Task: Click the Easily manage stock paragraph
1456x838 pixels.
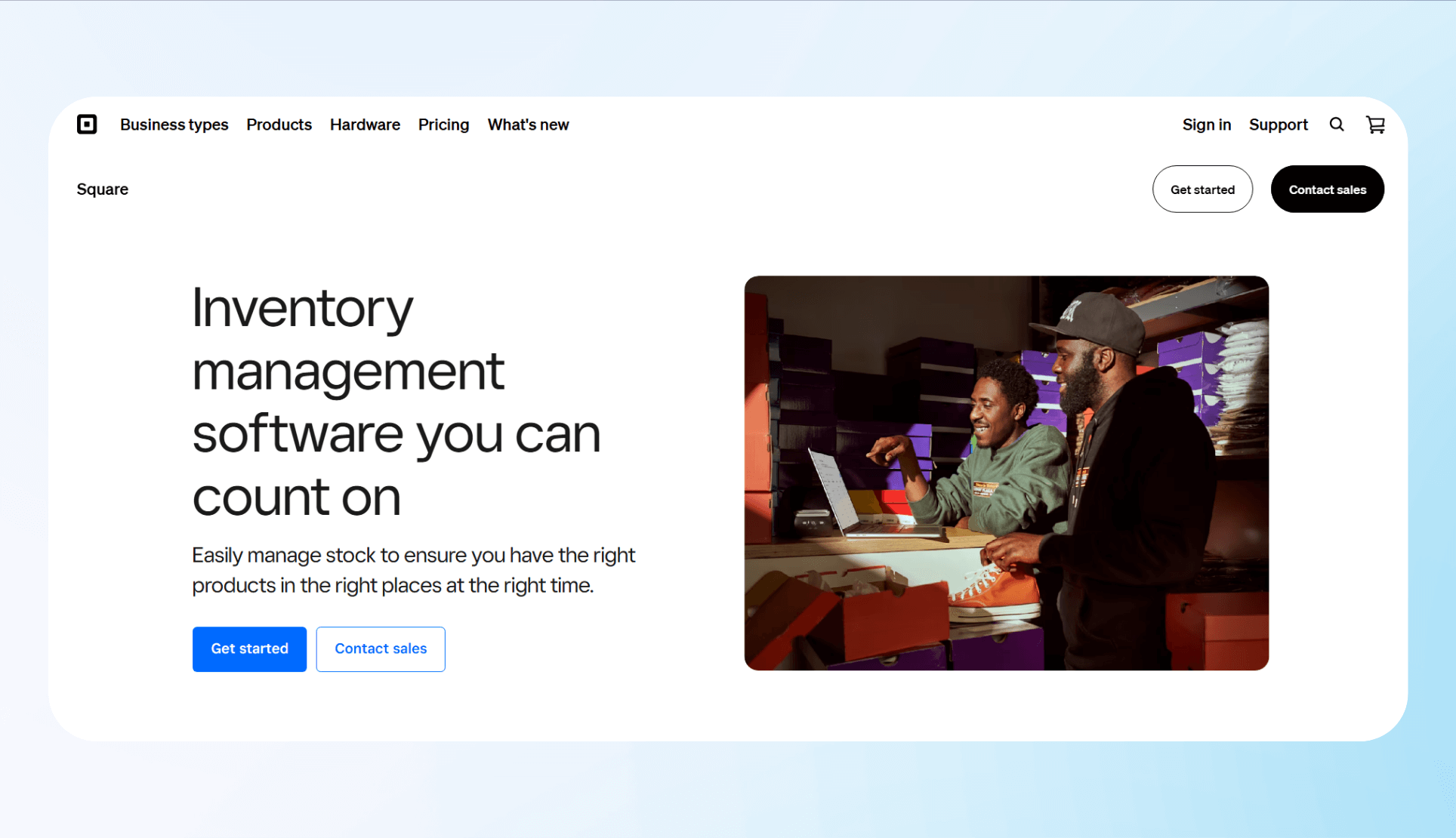Action: click(413, 570)
